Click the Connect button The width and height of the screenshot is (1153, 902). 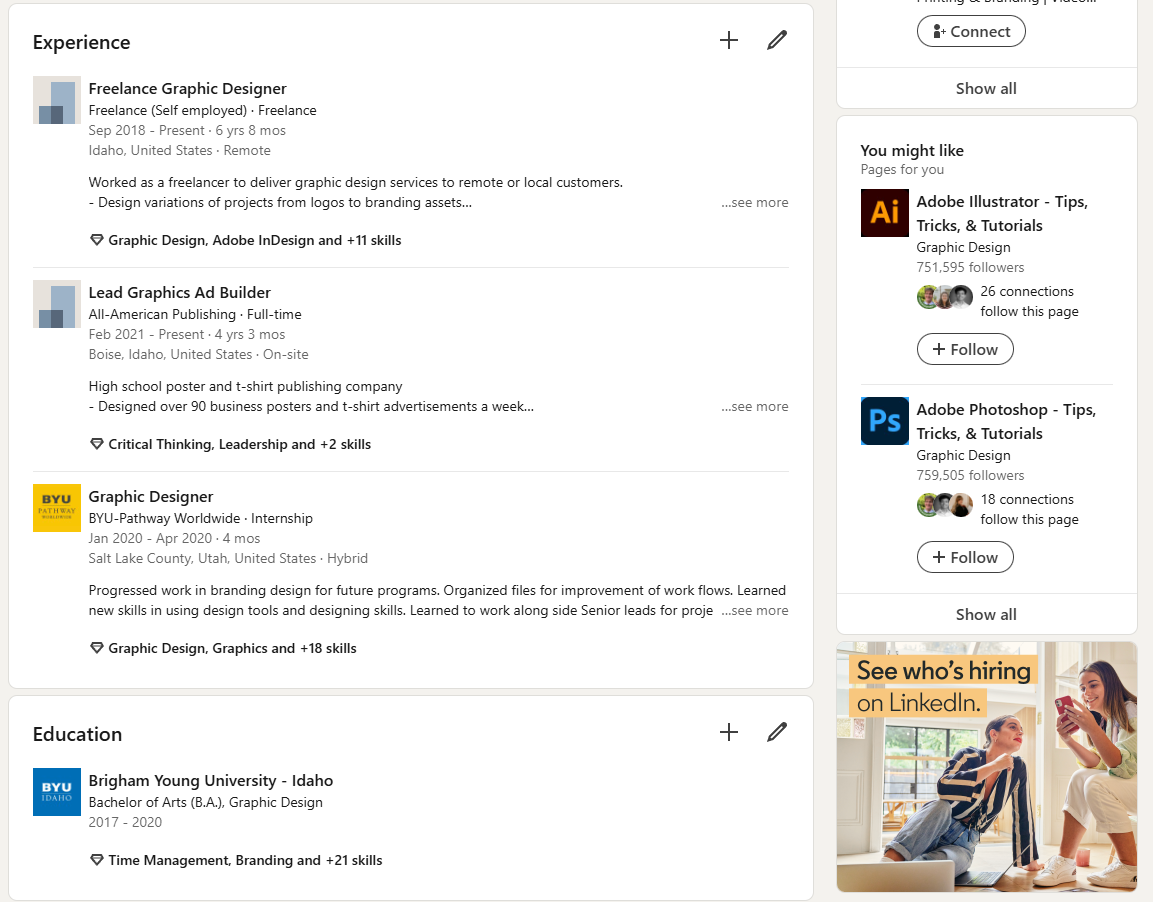click(x=971, y=32)
